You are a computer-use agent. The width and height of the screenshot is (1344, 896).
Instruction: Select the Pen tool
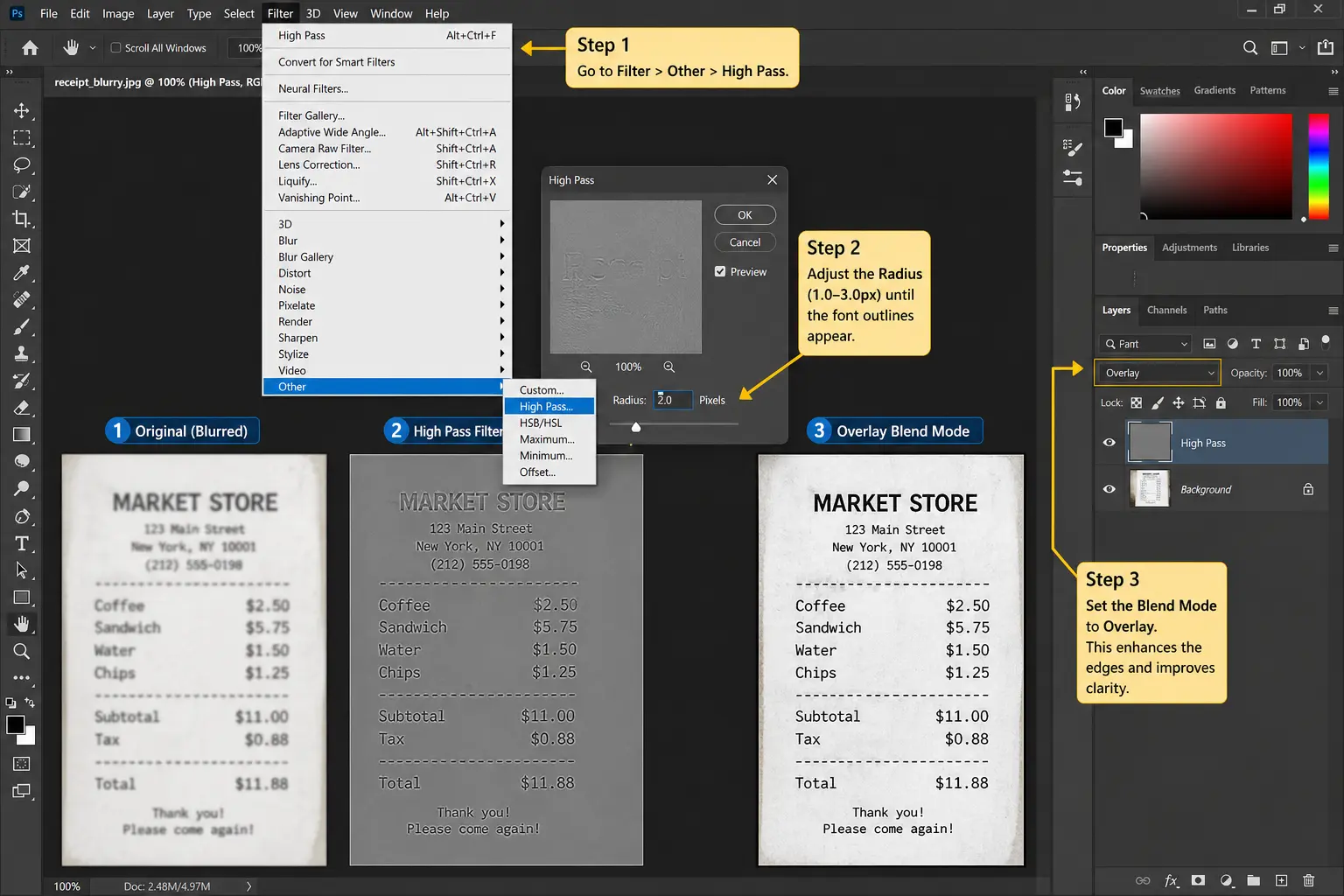tap(22, 516)
